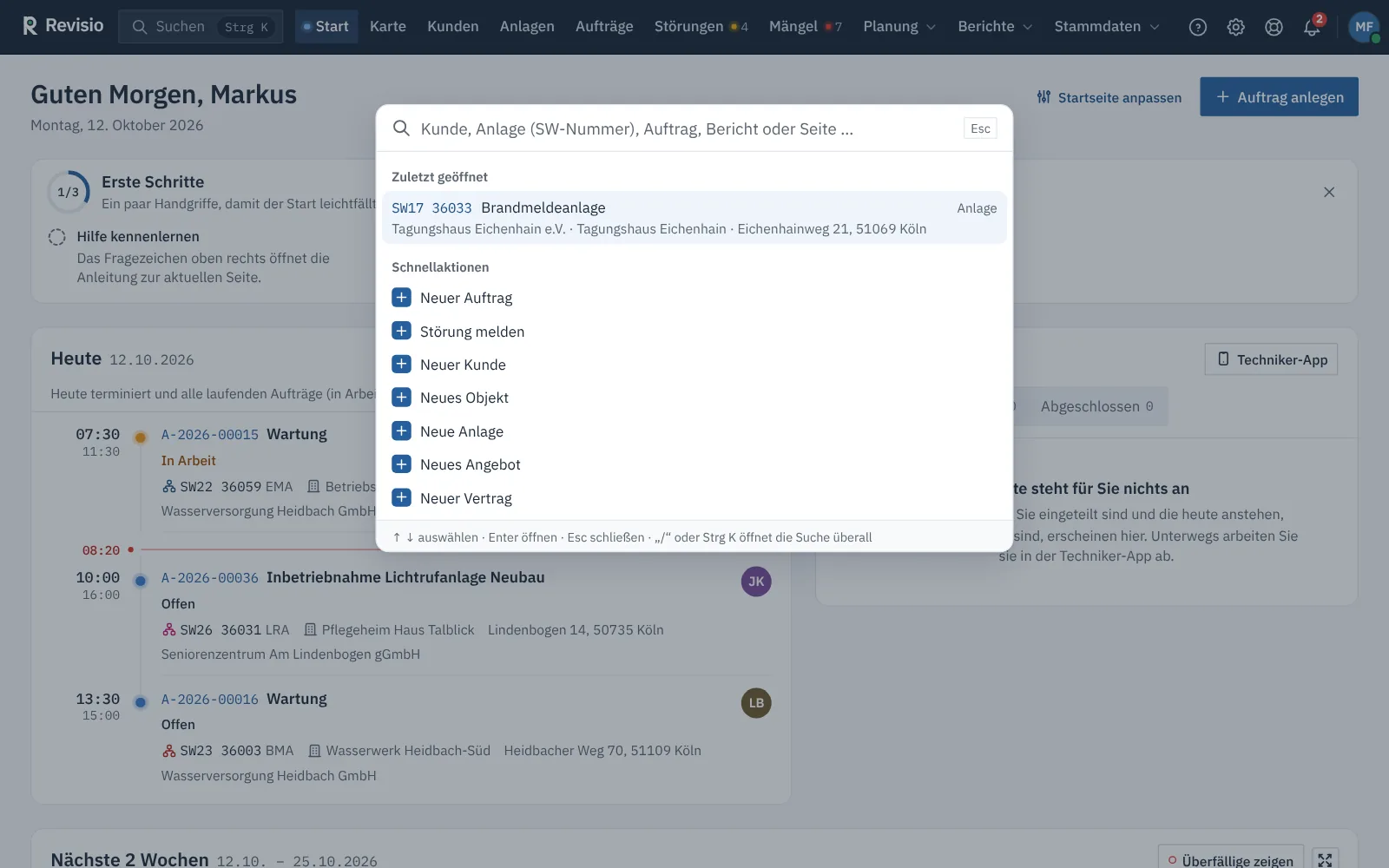Click the LB technician avatar

(x=756, y=703)
